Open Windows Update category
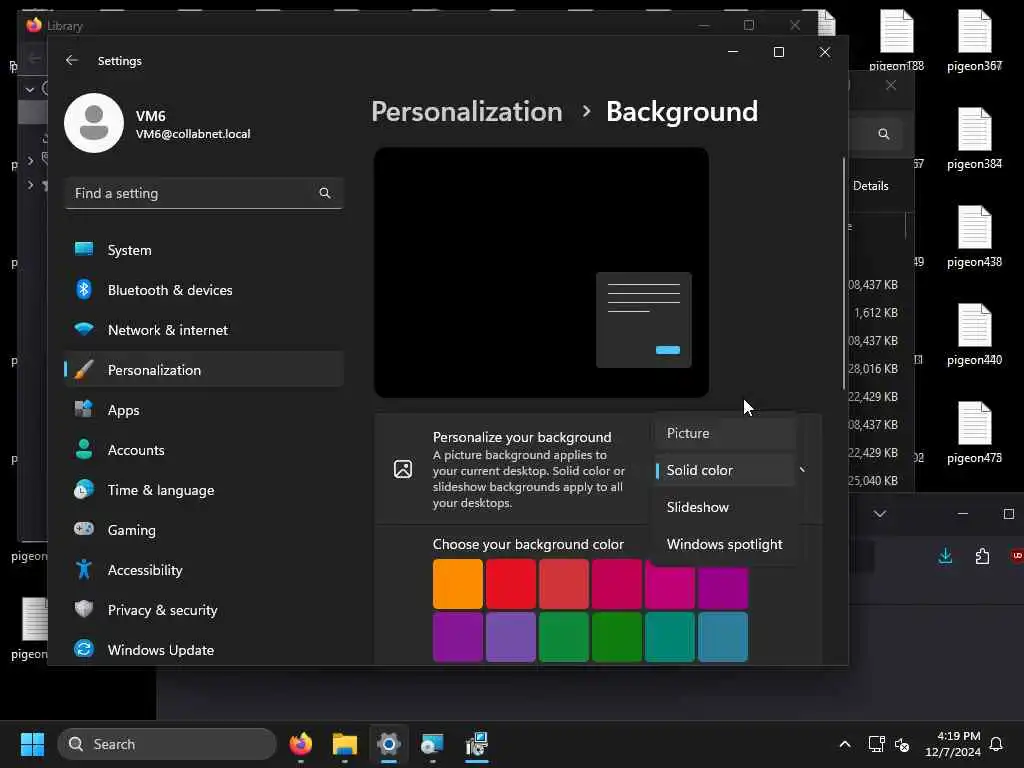Viewport: 1024px width, 768px height. pyautogui.click(x=204, y=649)
